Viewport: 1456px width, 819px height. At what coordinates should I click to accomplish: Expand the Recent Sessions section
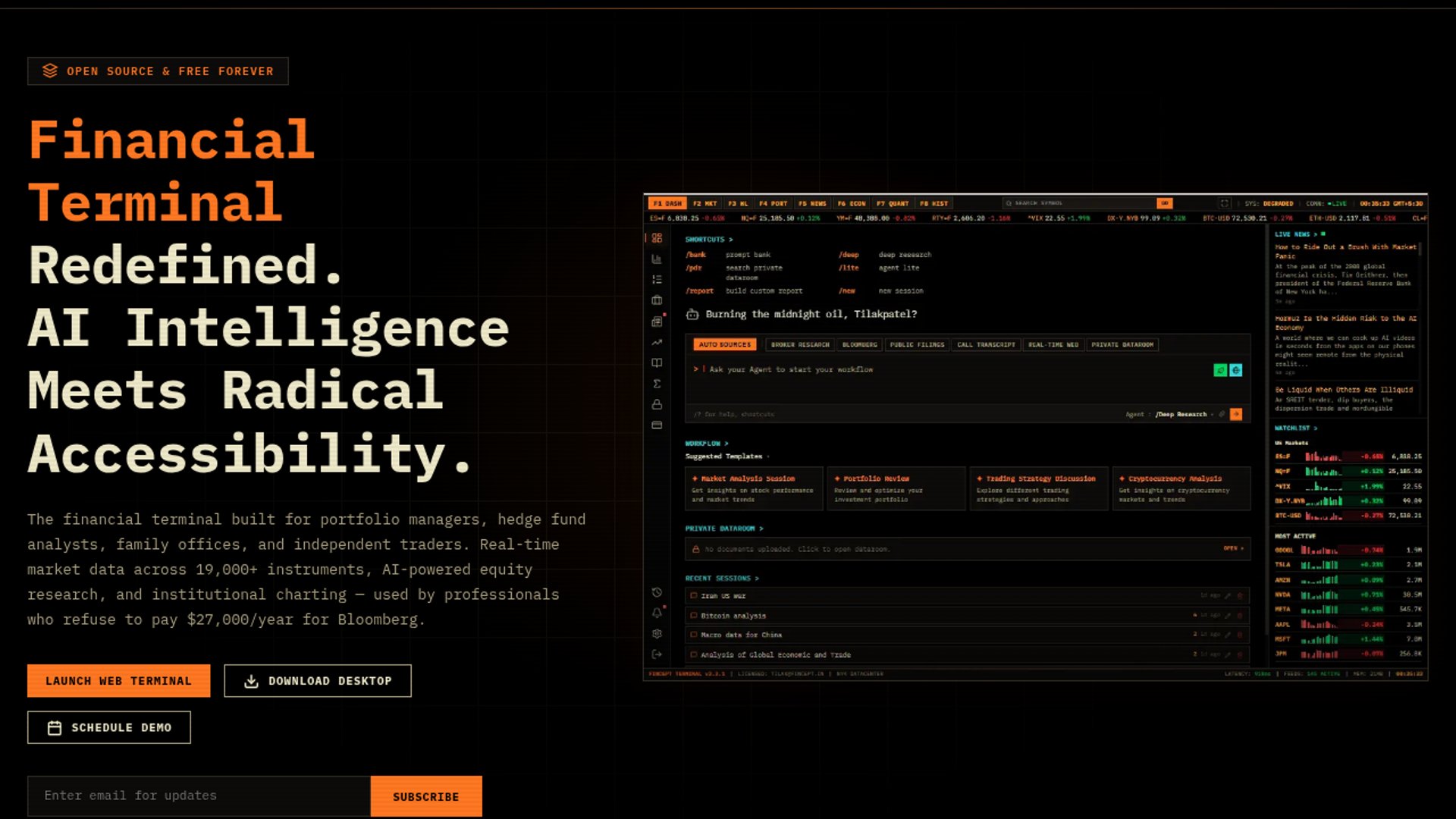click(x=721, y=578)
